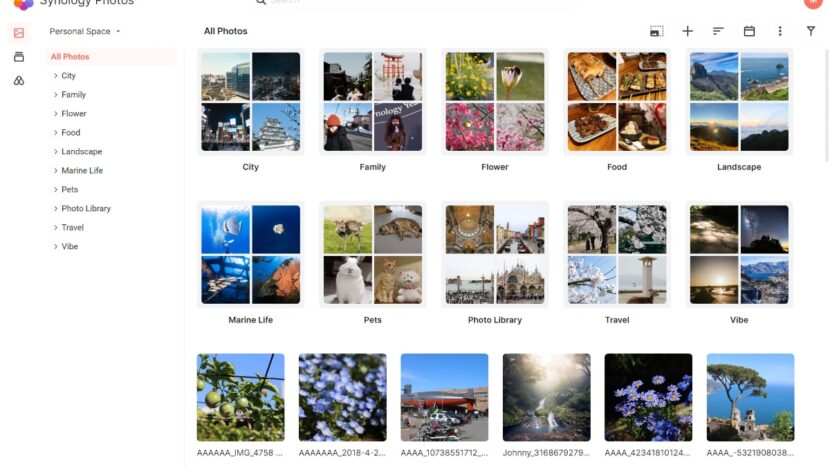Viewport: 830px width, 467px height.
Task: Switch to timeline calendar view icon
Action: point(749,31)
